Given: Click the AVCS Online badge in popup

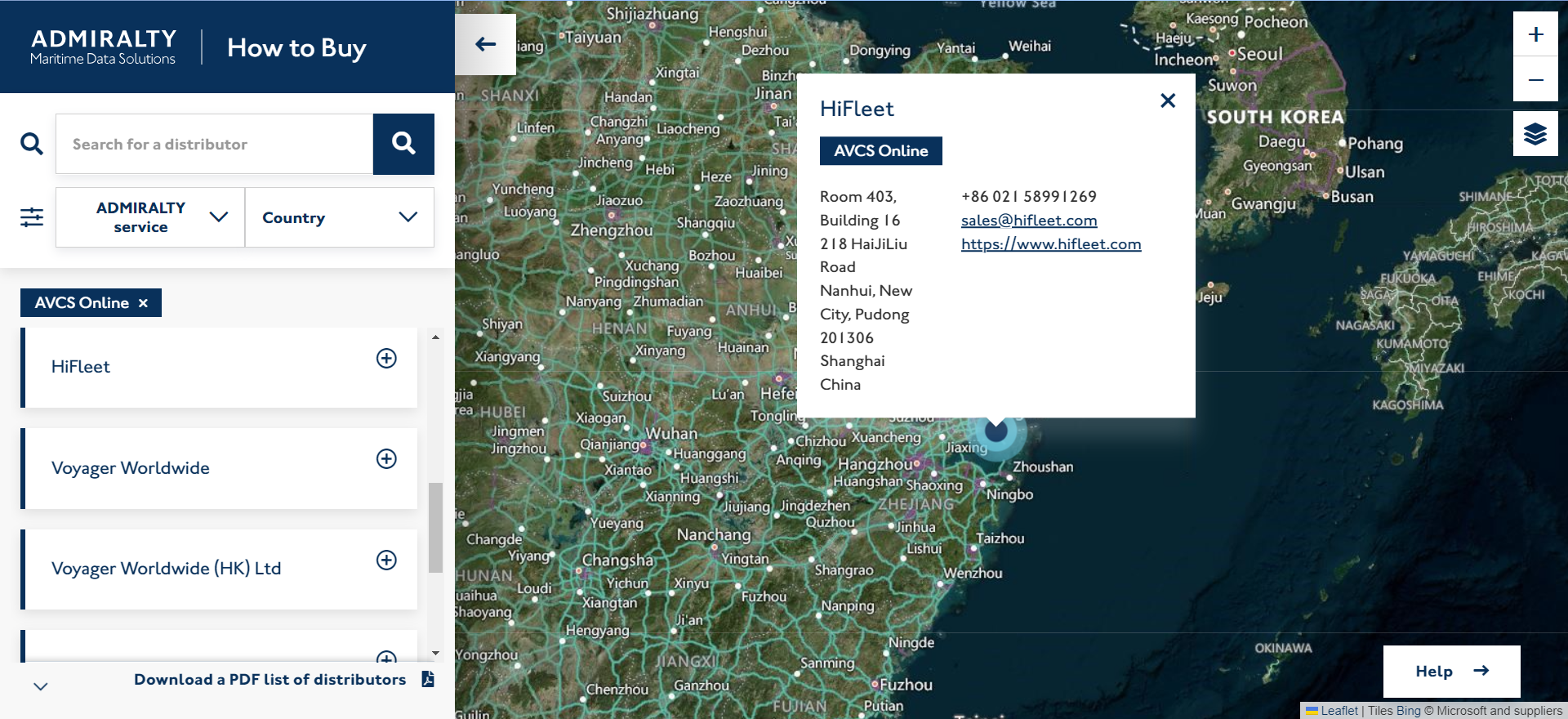Looking at the screenshot, I should click(x=881, y=151).
